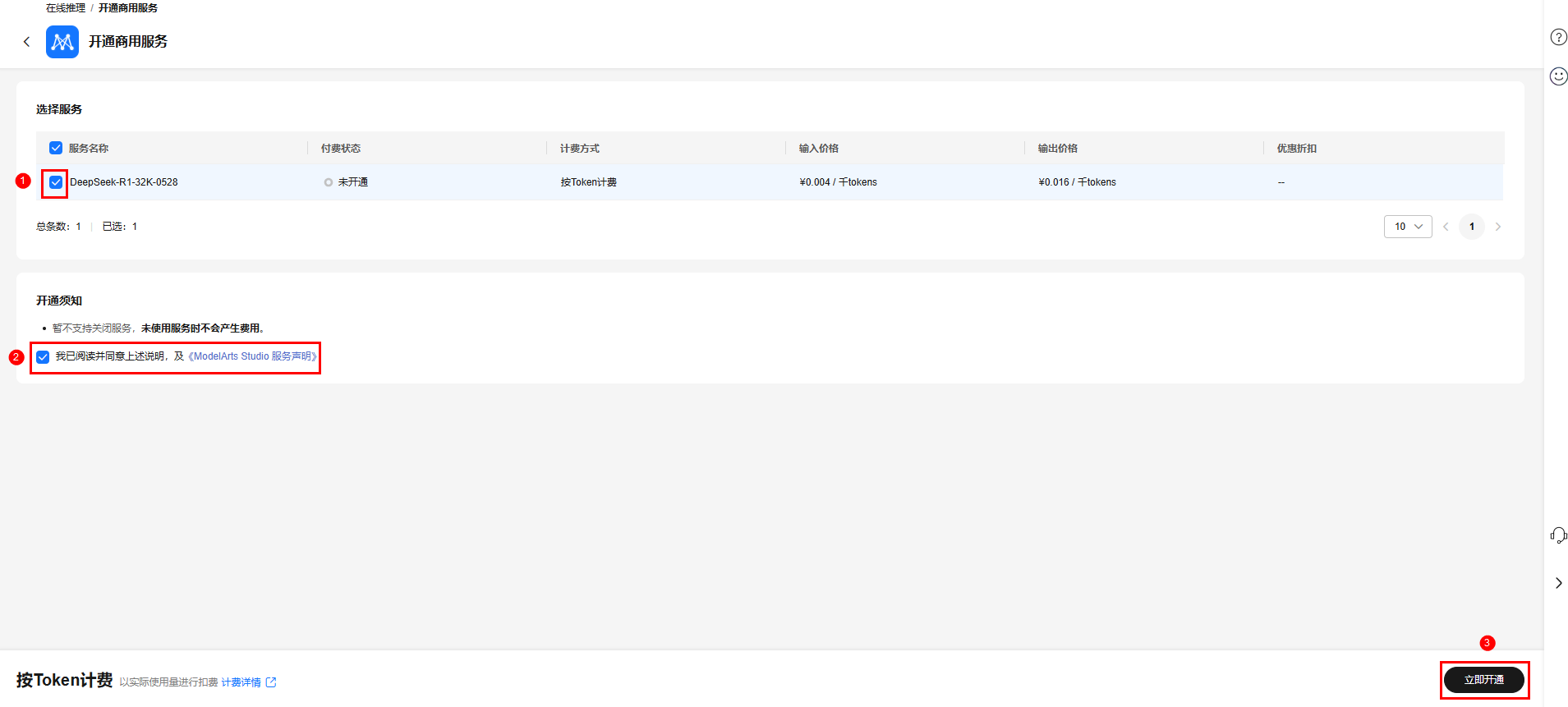Click the 计费方式 column header
Image resolution: width=1568 pixels, height=707 pixels.
pyautogui.click(x=580, y=149)
